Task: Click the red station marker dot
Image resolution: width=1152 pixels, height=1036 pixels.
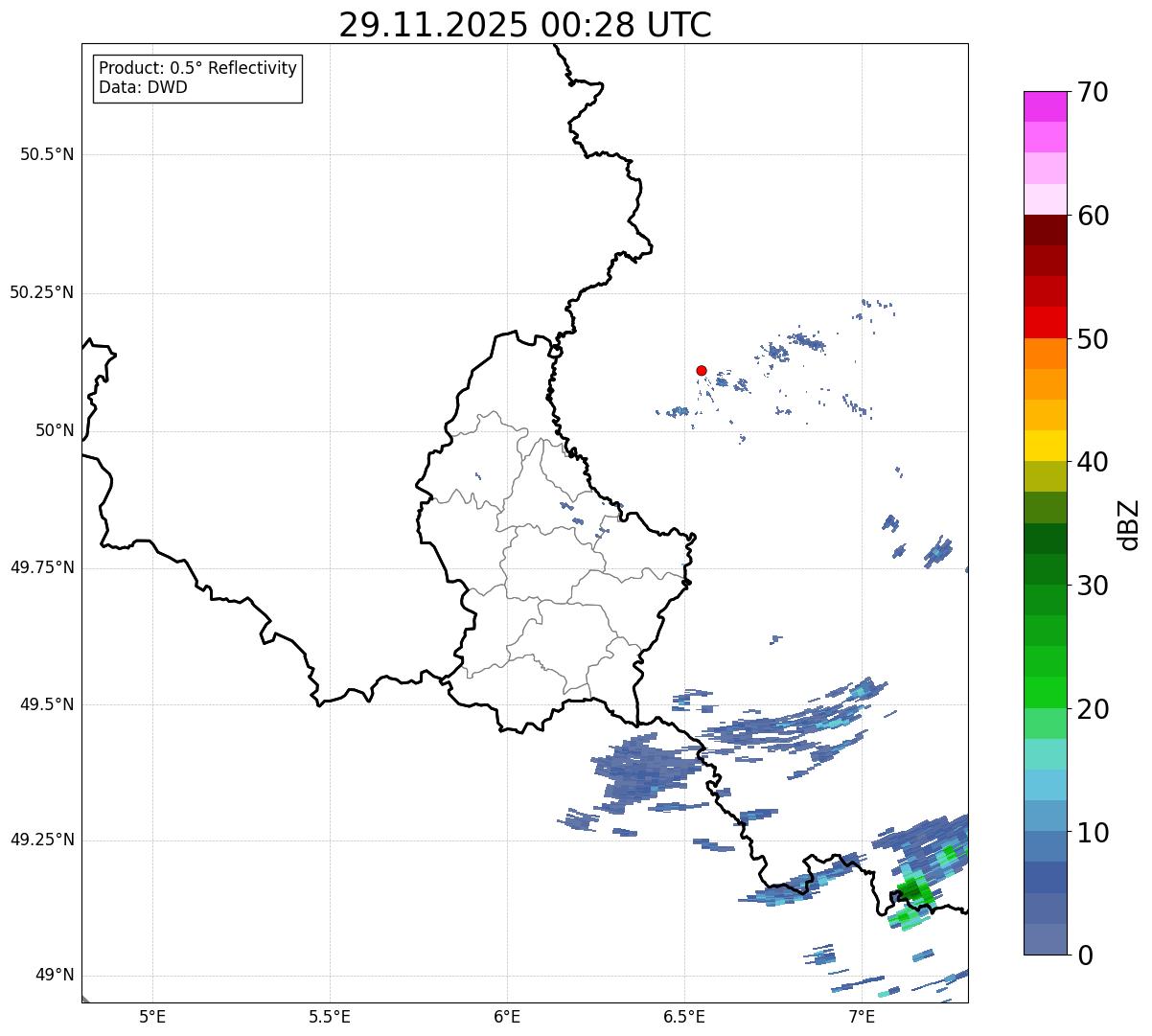Action: 702,370
